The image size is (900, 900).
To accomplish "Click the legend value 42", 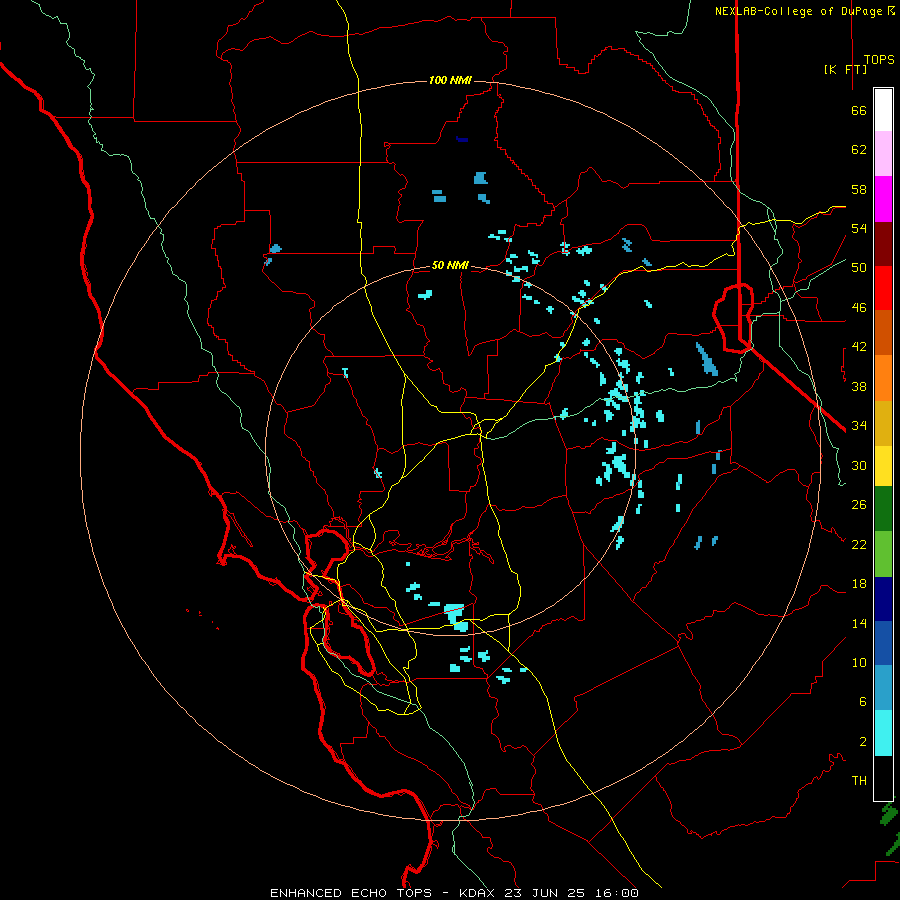I will (859, 347).
